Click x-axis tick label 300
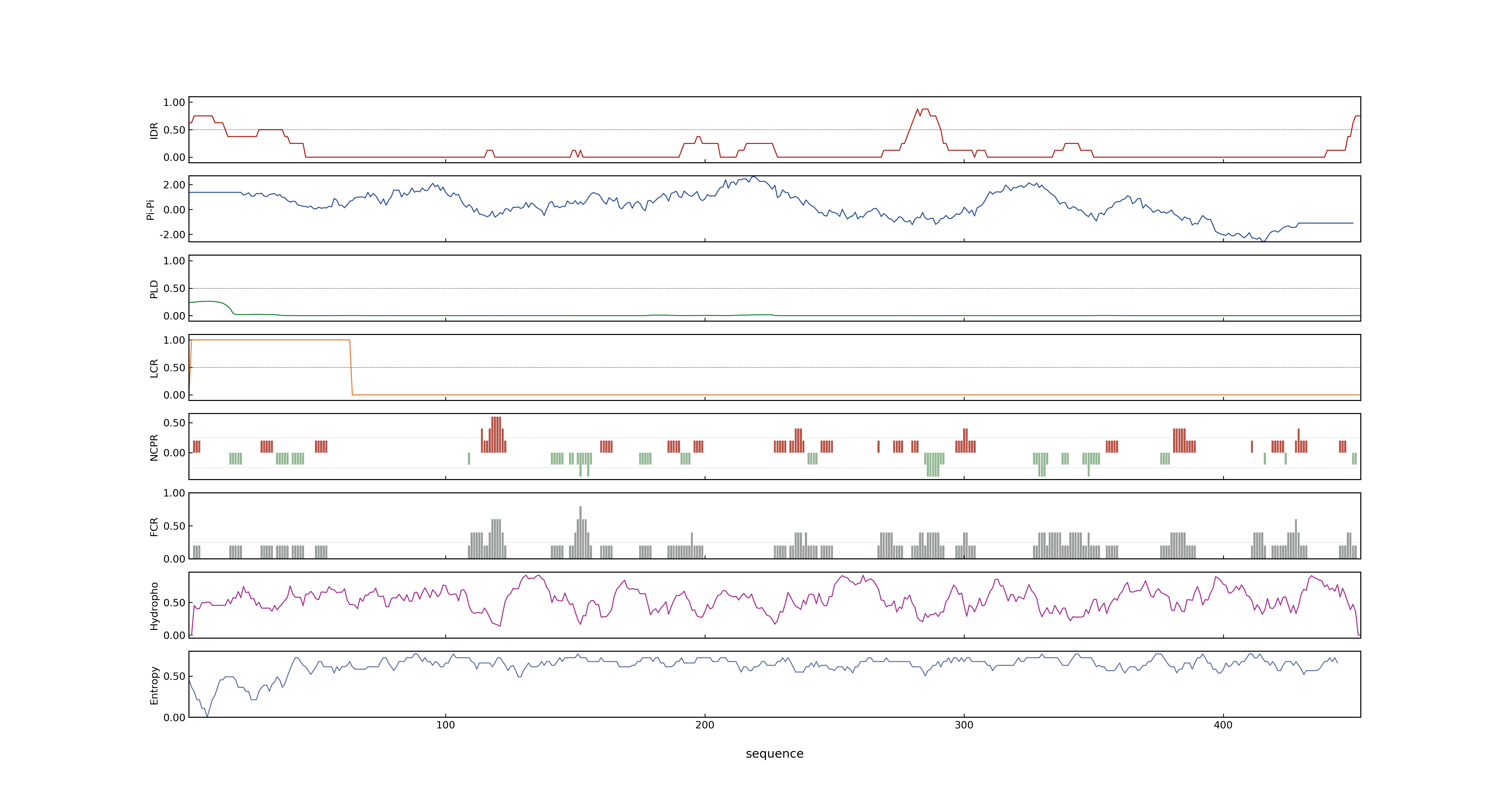The image size is (1512, 806). pos(964,725)
